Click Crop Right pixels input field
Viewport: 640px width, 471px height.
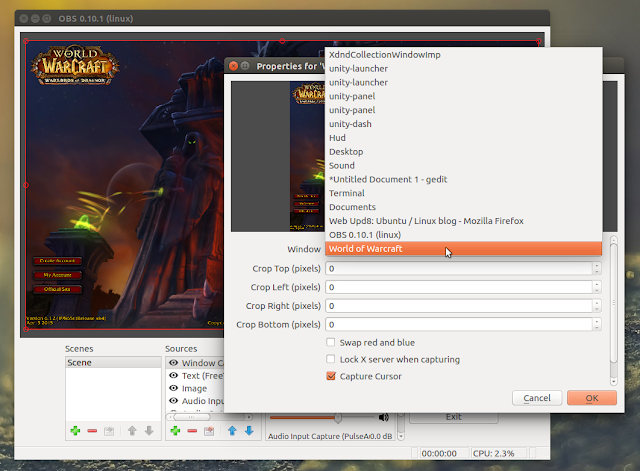click(x=459, y=306)
